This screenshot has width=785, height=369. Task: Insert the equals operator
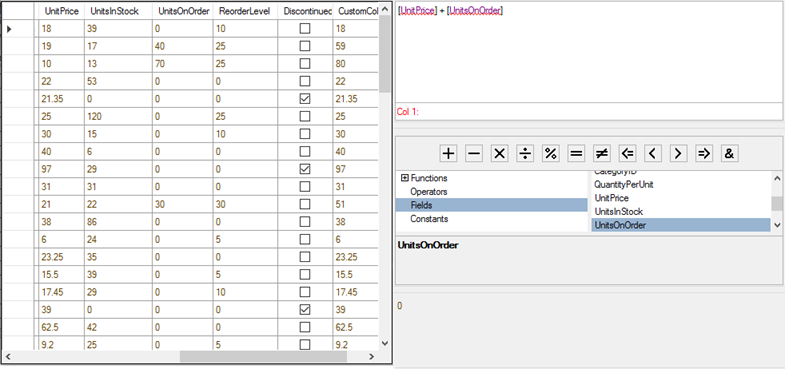[576, 154]
